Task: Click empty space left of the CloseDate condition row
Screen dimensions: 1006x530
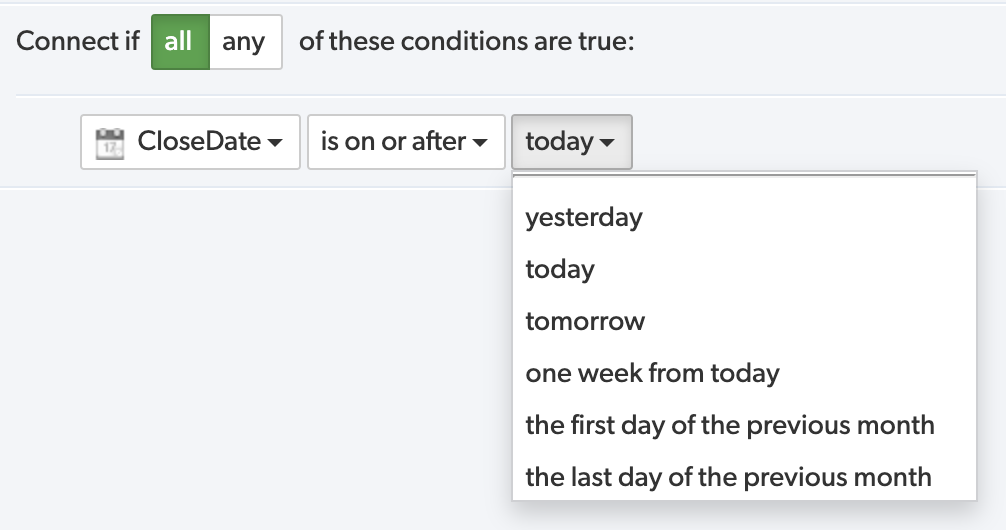Action: click(45, 142)
